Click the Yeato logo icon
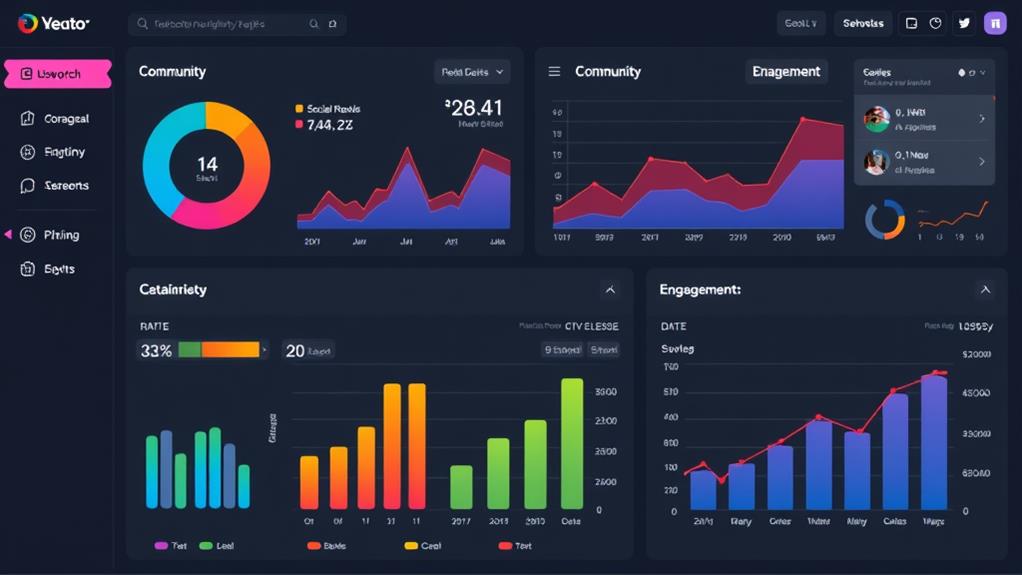 point(27,23)
